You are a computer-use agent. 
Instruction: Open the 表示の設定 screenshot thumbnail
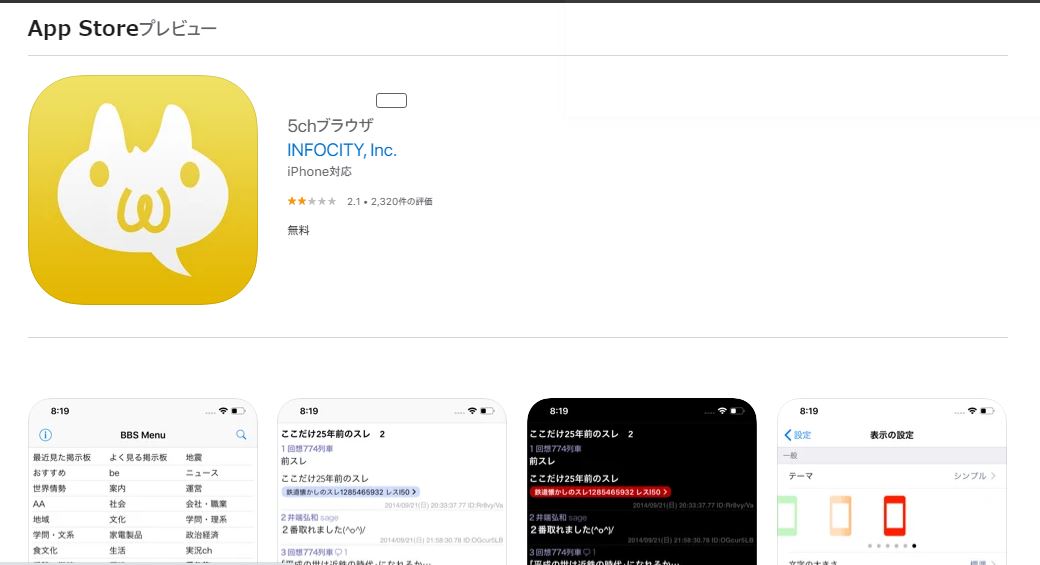[x=891, y=481]
